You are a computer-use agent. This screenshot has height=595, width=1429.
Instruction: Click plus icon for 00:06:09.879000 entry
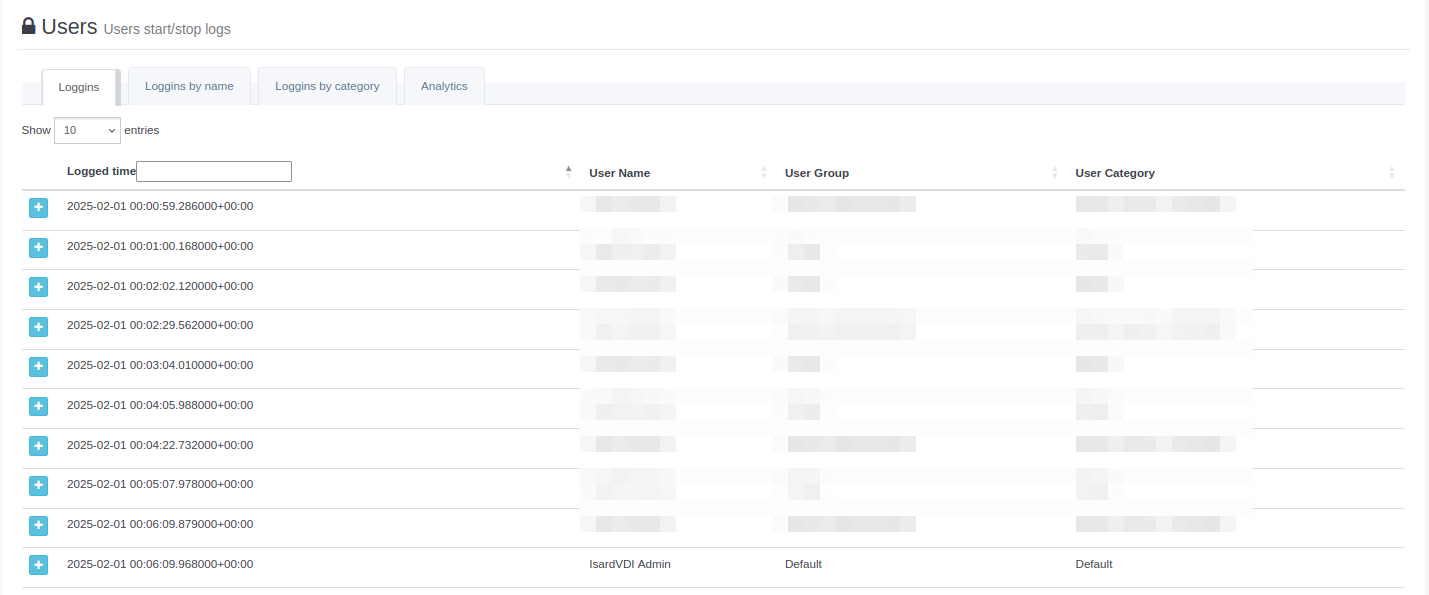point(38,525)
